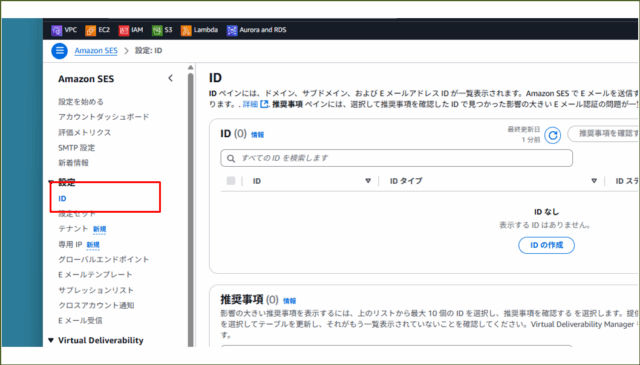Select all IDs with the header checkbox
Screen dimensions: 640x365
pos(231,181)
